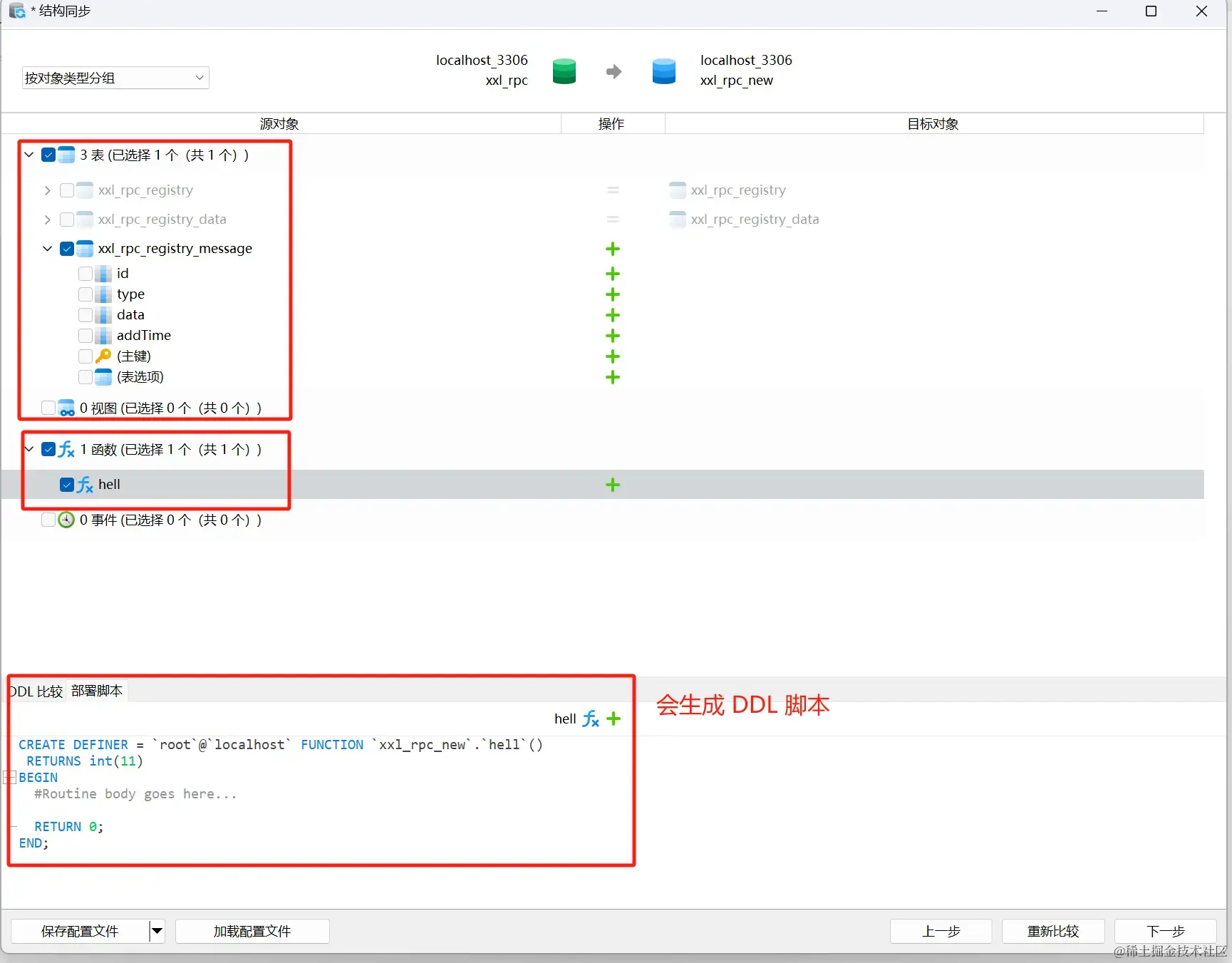The width and height of the screenshot is (1232, 963).
Task: Click the green plus in the hell function row
Action: (613, 485)
